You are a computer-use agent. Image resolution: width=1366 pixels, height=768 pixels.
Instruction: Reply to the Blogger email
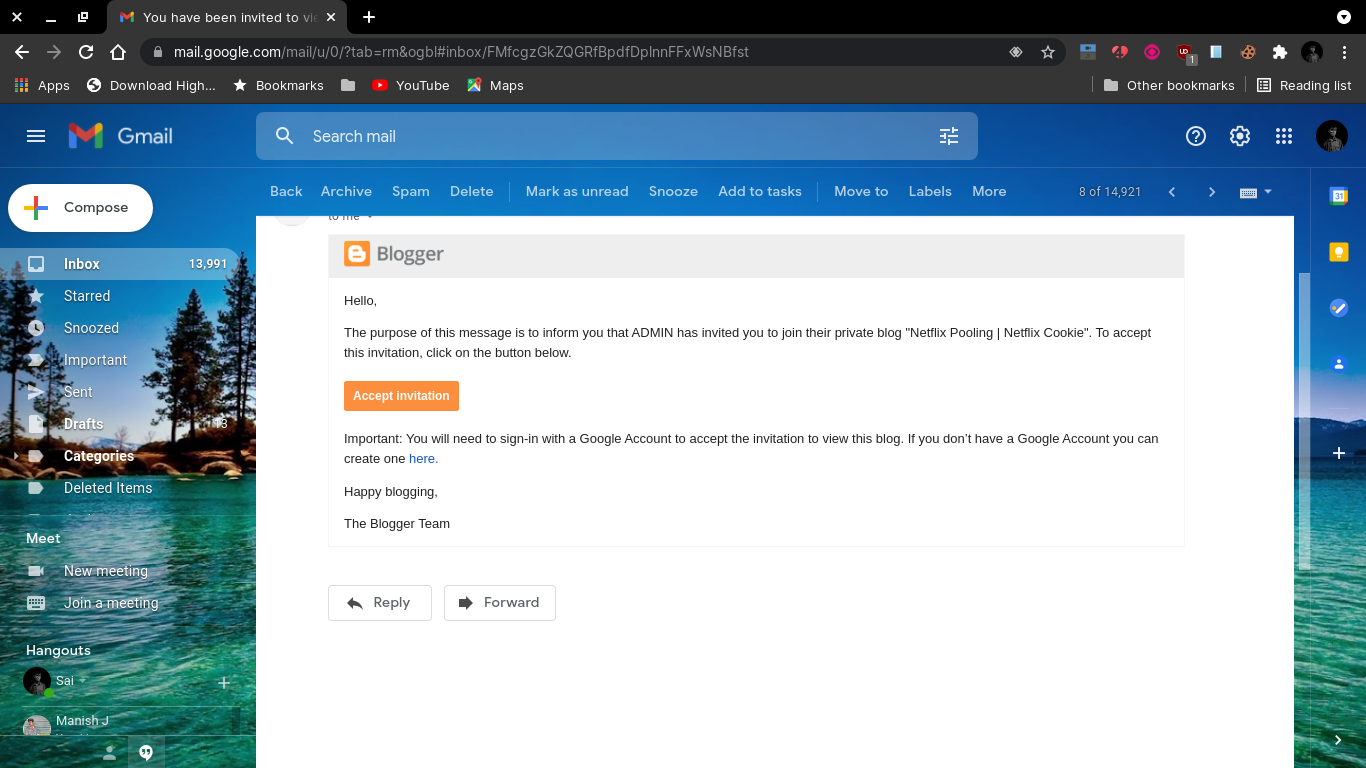click(x=380, y=603)
